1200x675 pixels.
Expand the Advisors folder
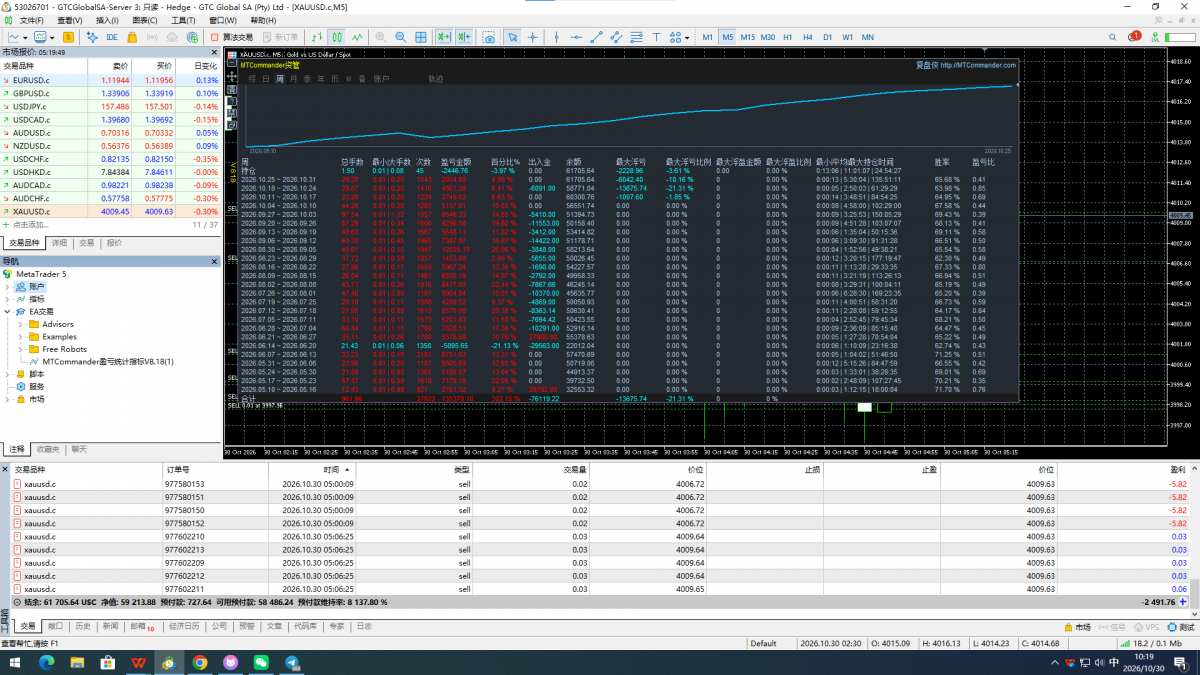(21, 324)
